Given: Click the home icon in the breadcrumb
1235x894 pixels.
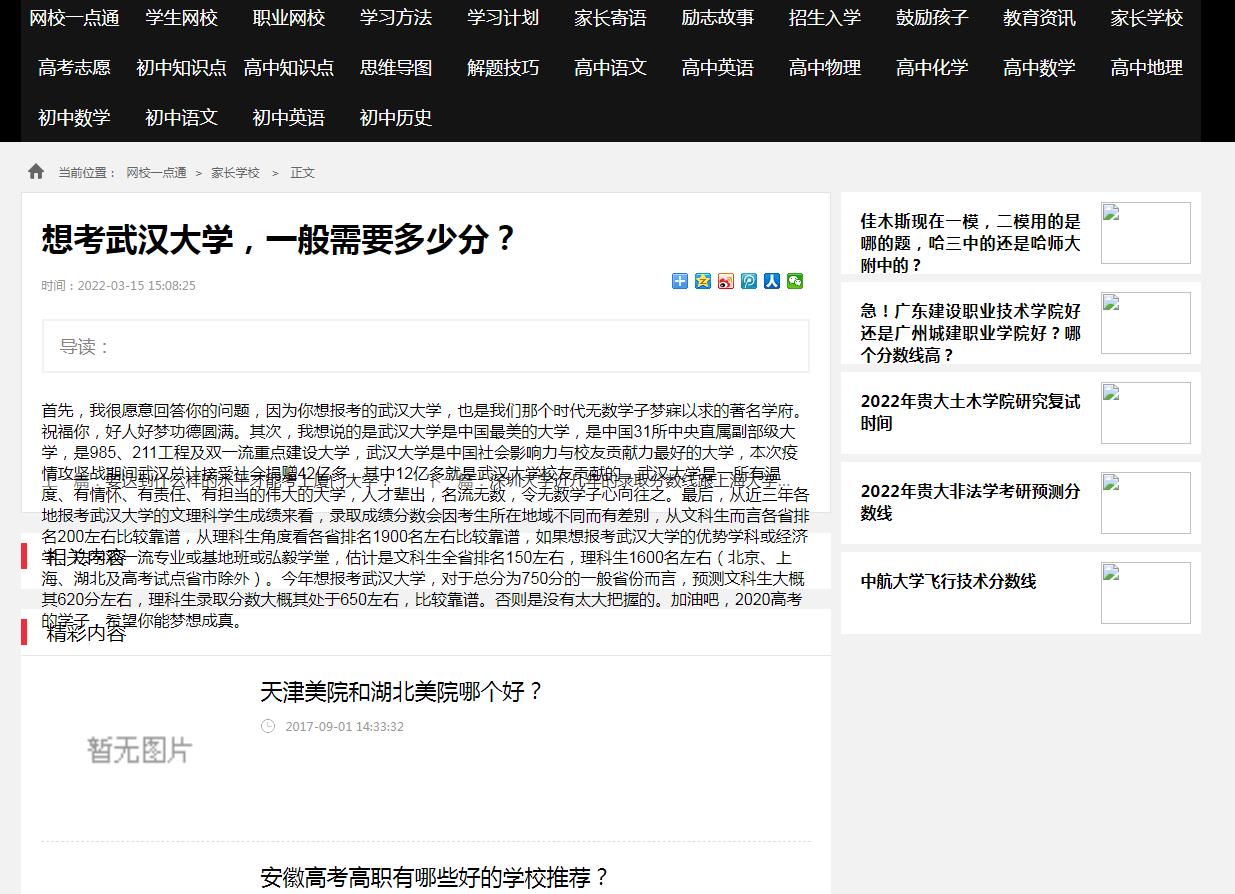Looking at the screenshot, I should (x=36, y=171).
